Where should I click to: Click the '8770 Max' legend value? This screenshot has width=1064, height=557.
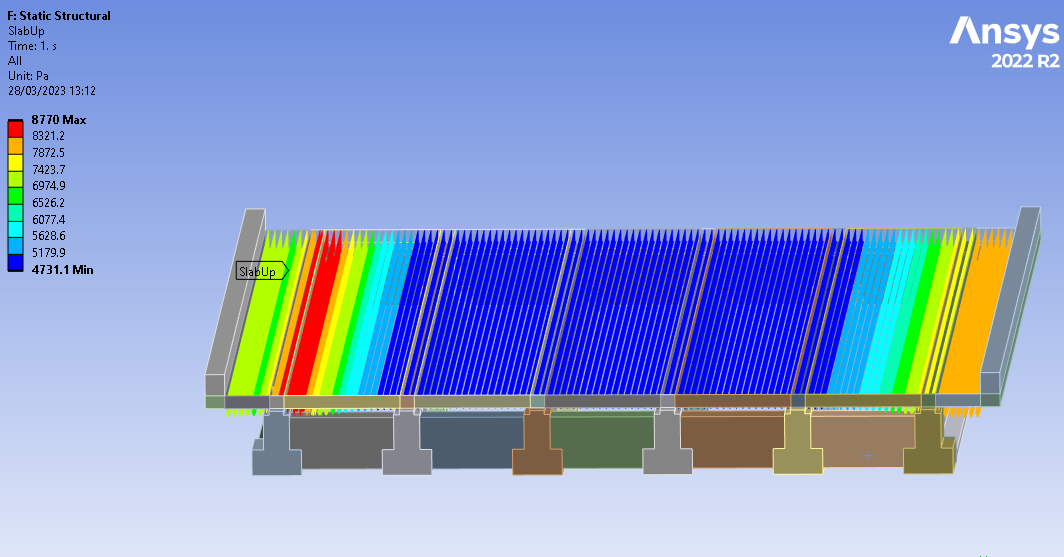59,120
